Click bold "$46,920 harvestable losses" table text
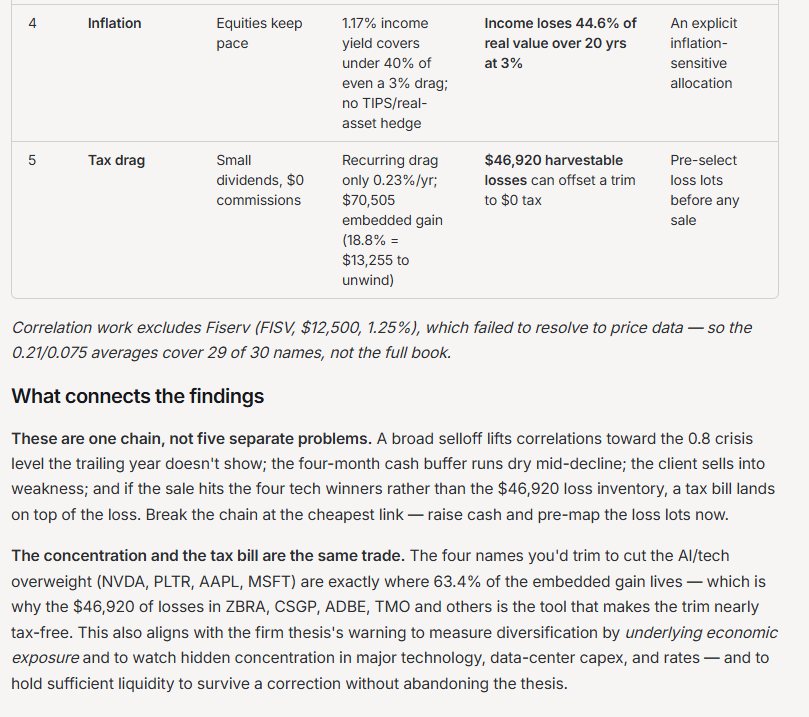 click(x=554, y=170)
